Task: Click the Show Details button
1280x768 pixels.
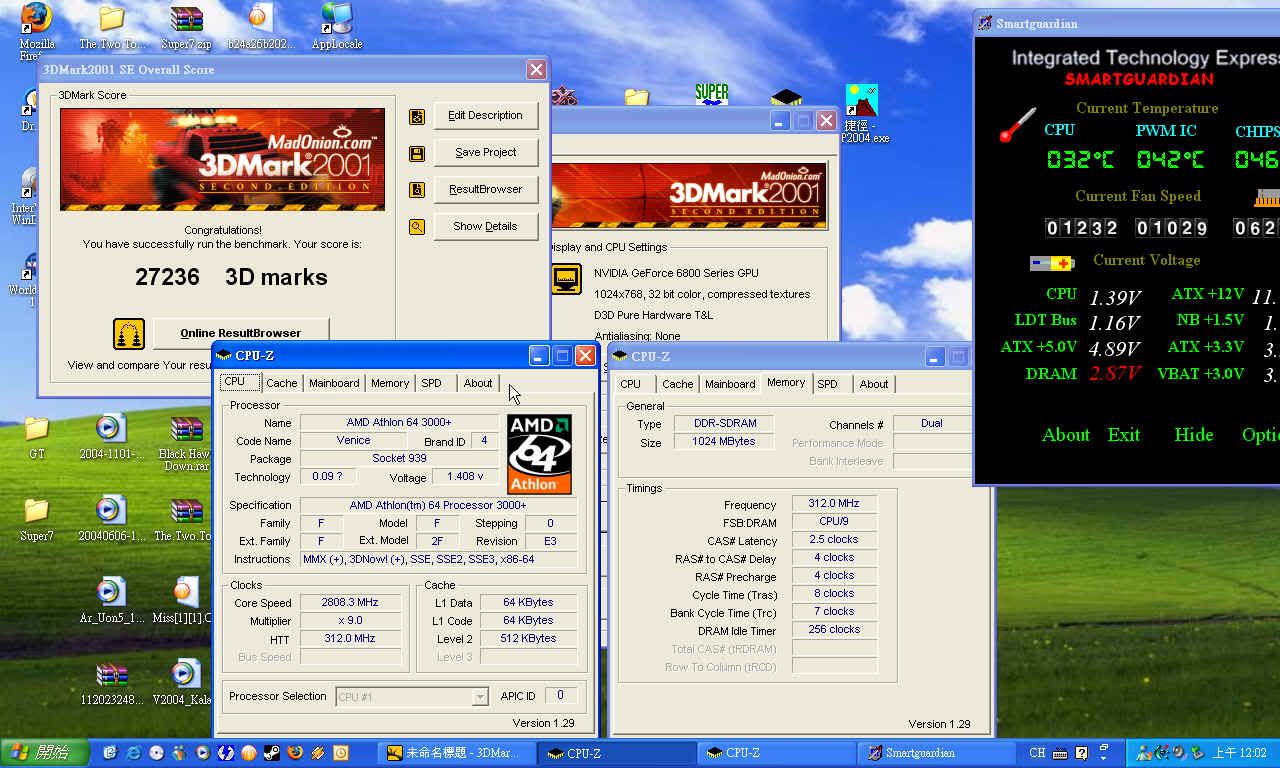Action: 485,227
